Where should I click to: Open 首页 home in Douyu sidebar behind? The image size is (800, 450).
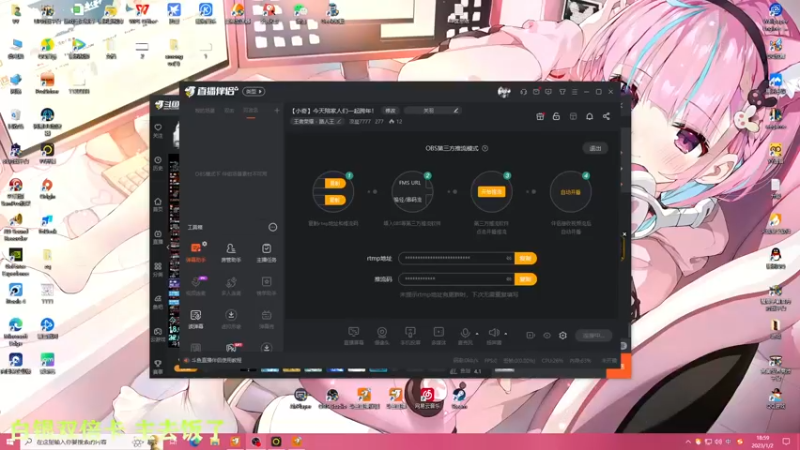pos(158,205)
